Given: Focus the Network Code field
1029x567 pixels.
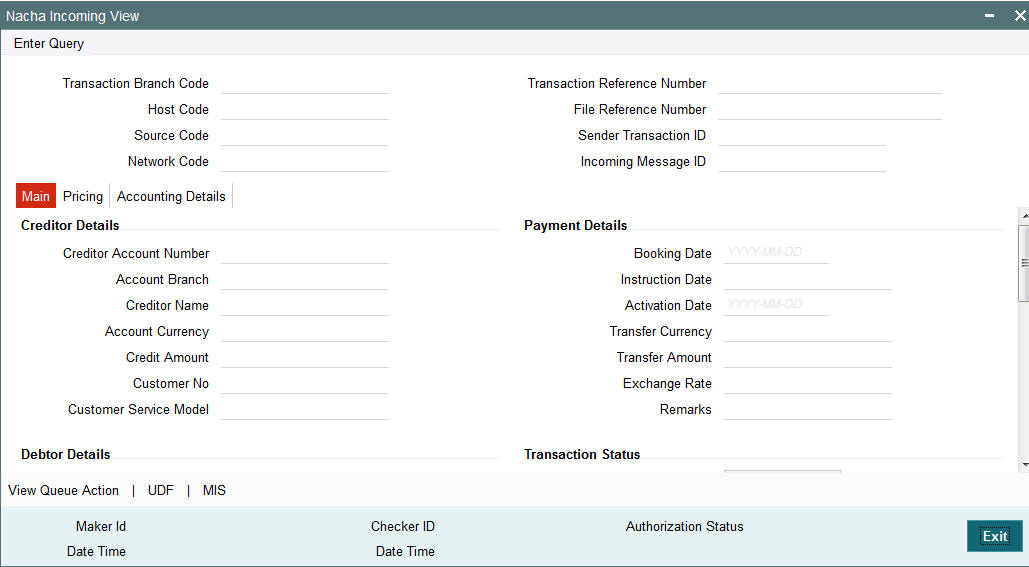Looking at the screenshot, I should 305,161.
